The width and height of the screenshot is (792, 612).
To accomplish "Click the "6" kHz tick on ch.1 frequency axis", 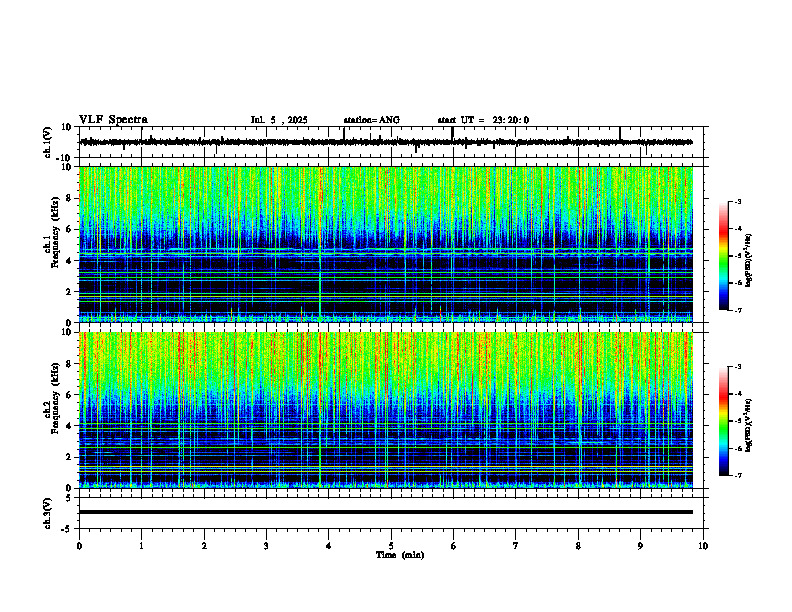I will (69, 229).
